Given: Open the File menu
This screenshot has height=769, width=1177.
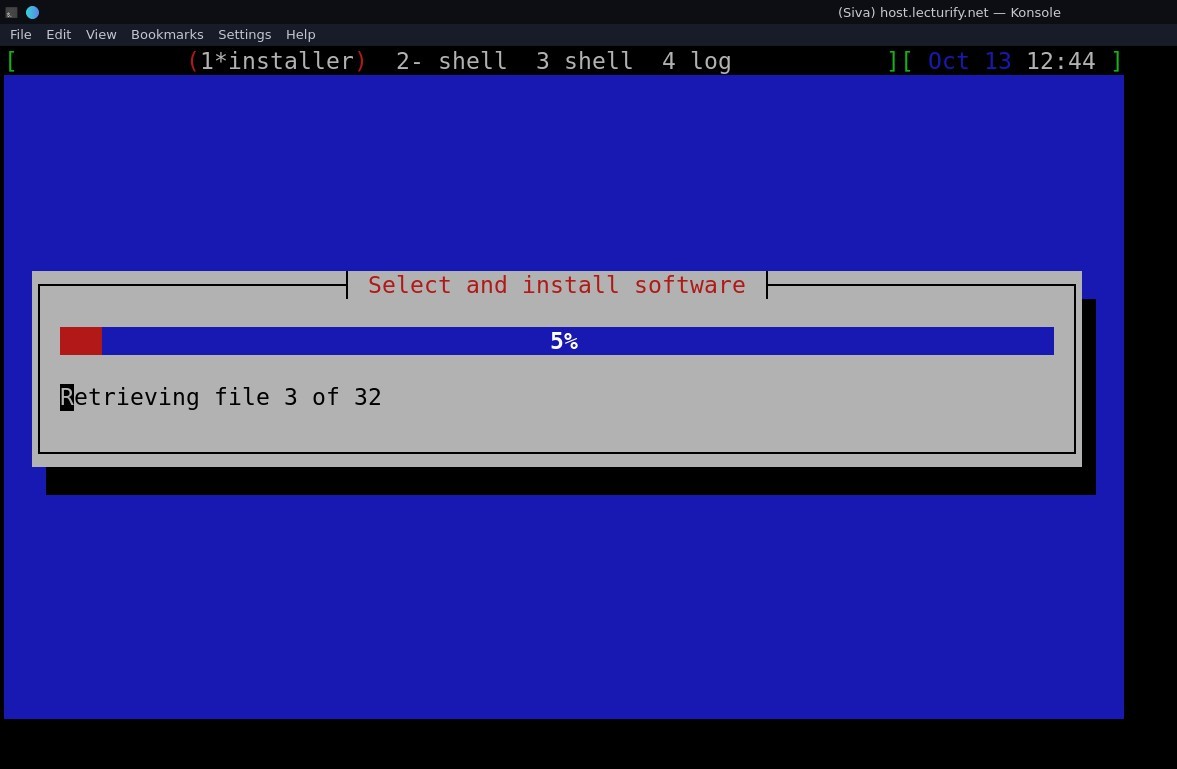Looking at the screenshot, I should pyautogui.click(x=20, y=35).
